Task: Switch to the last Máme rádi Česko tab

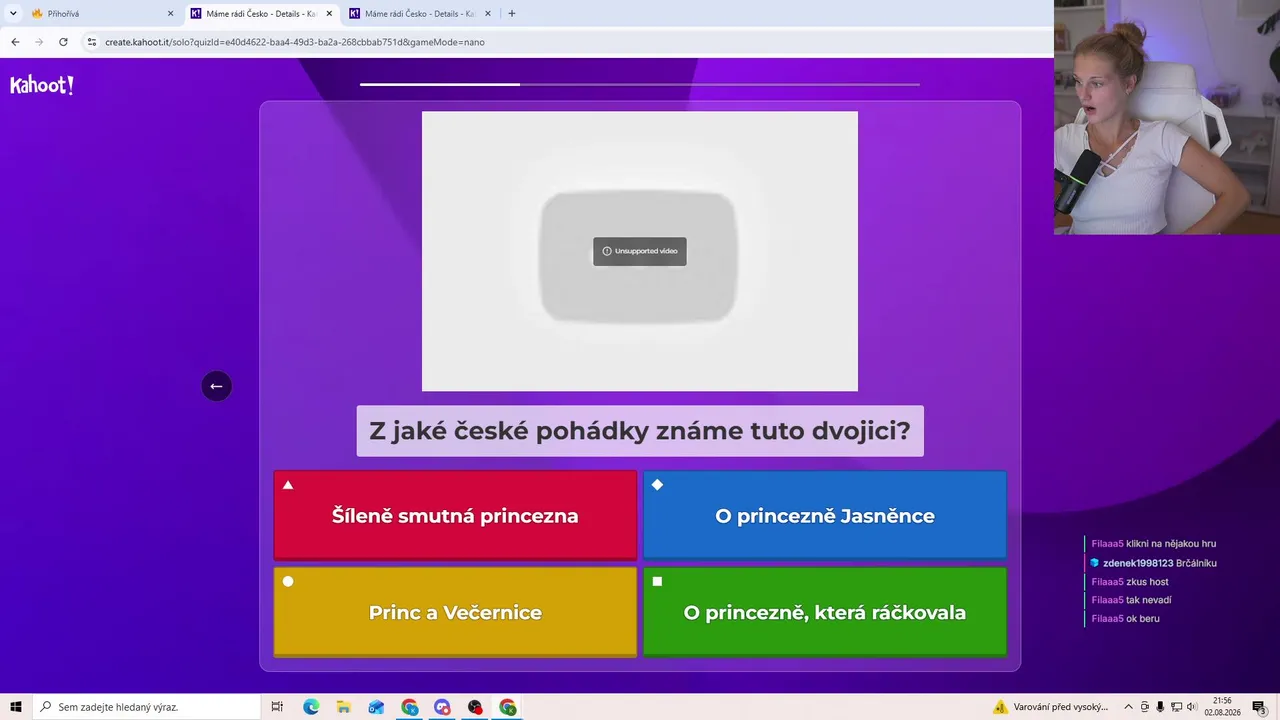Action: [x=419, y=14]
